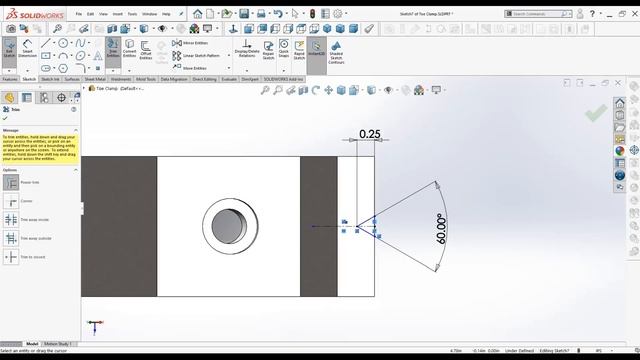Select the Corner trim option

tap(11, 201)
